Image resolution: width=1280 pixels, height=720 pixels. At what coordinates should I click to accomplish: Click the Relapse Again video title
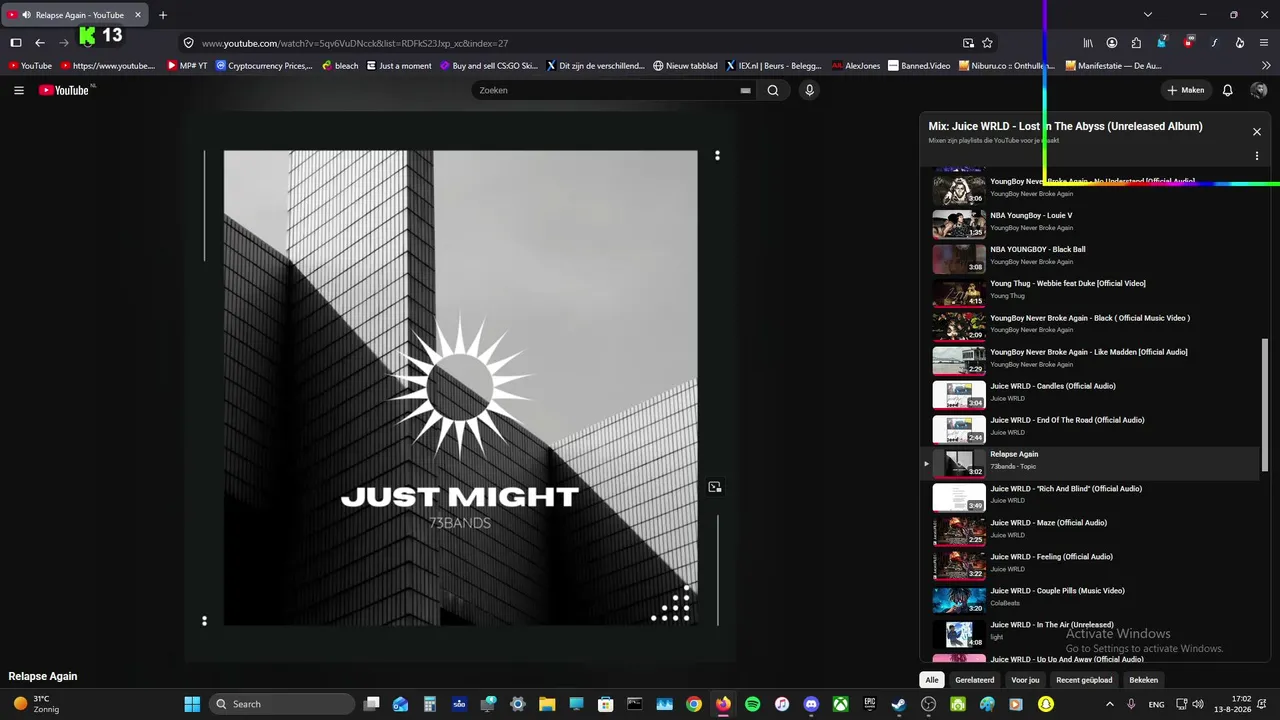coord(43,676)
